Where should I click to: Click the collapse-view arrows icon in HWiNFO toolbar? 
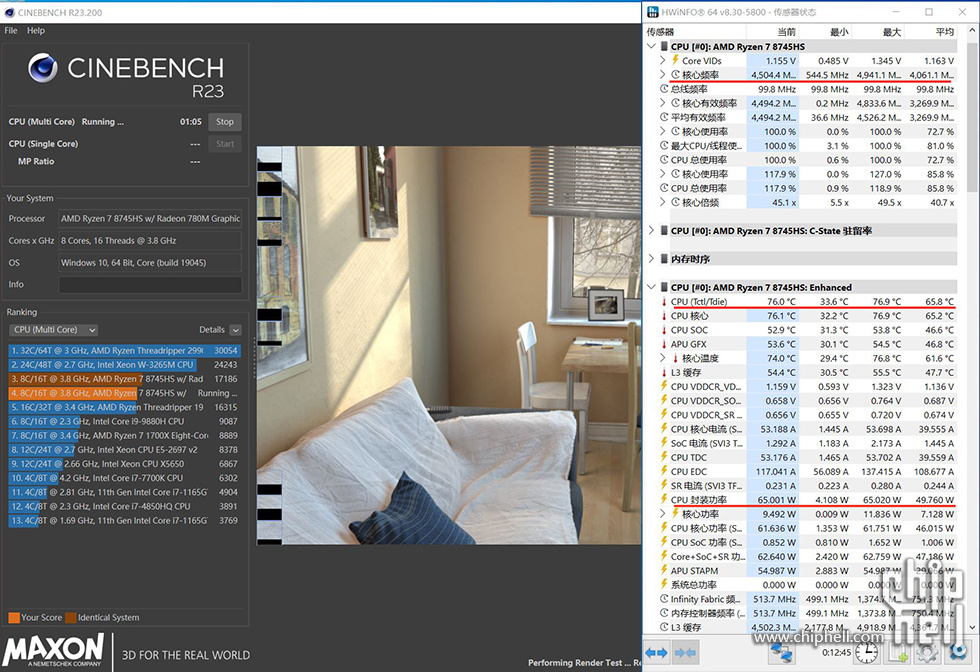(686, 653)
